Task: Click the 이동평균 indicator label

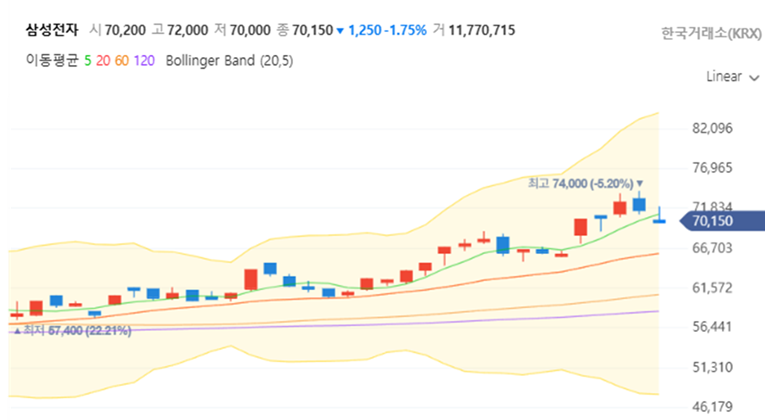Action: pos(52,60)
